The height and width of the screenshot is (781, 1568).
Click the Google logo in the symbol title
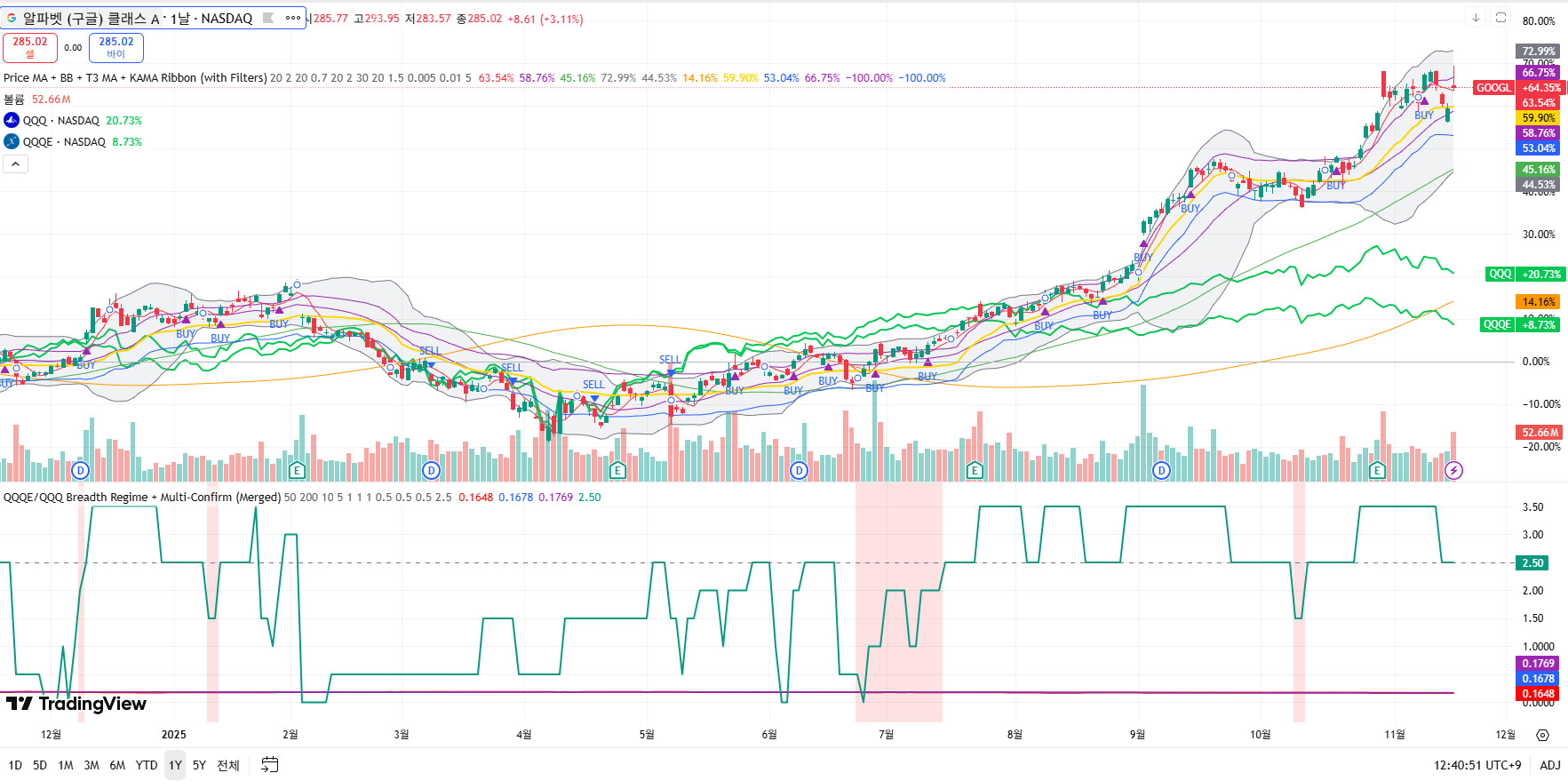click(x=12, y=18)
